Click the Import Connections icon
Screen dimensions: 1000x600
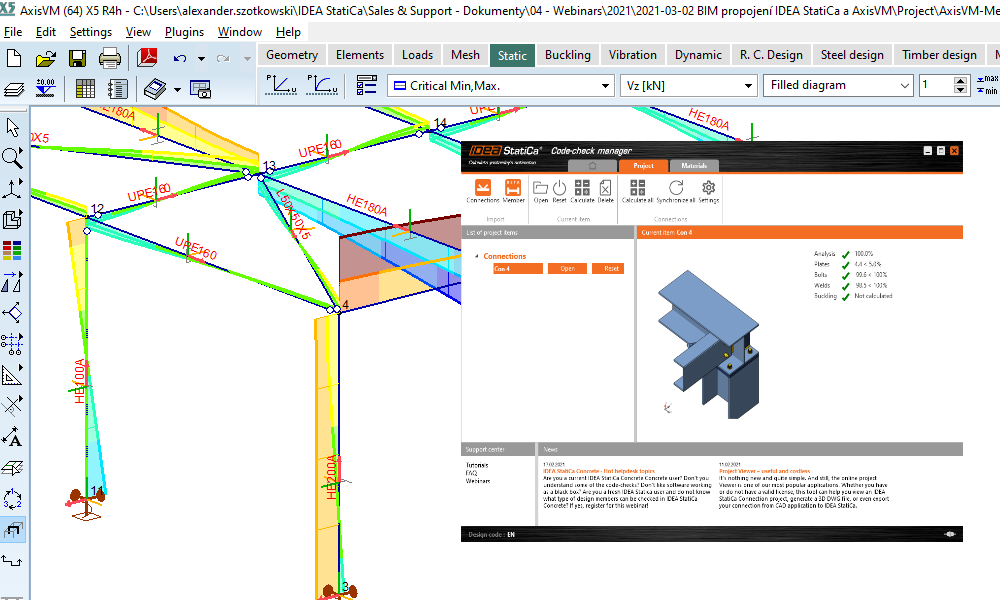point(482,189)
